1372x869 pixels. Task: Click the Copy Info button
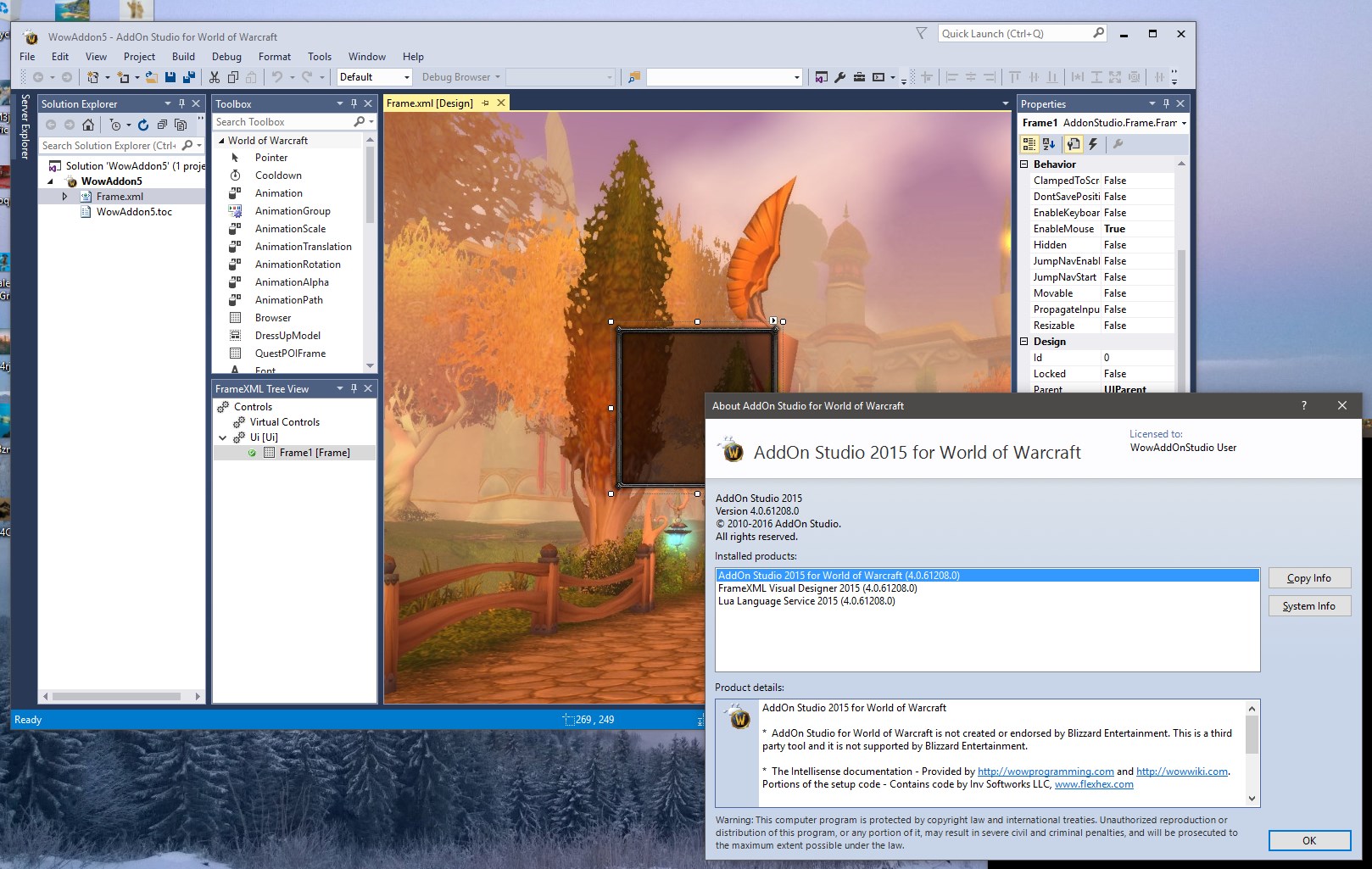pyautogui.click(x=1309, y=577)
